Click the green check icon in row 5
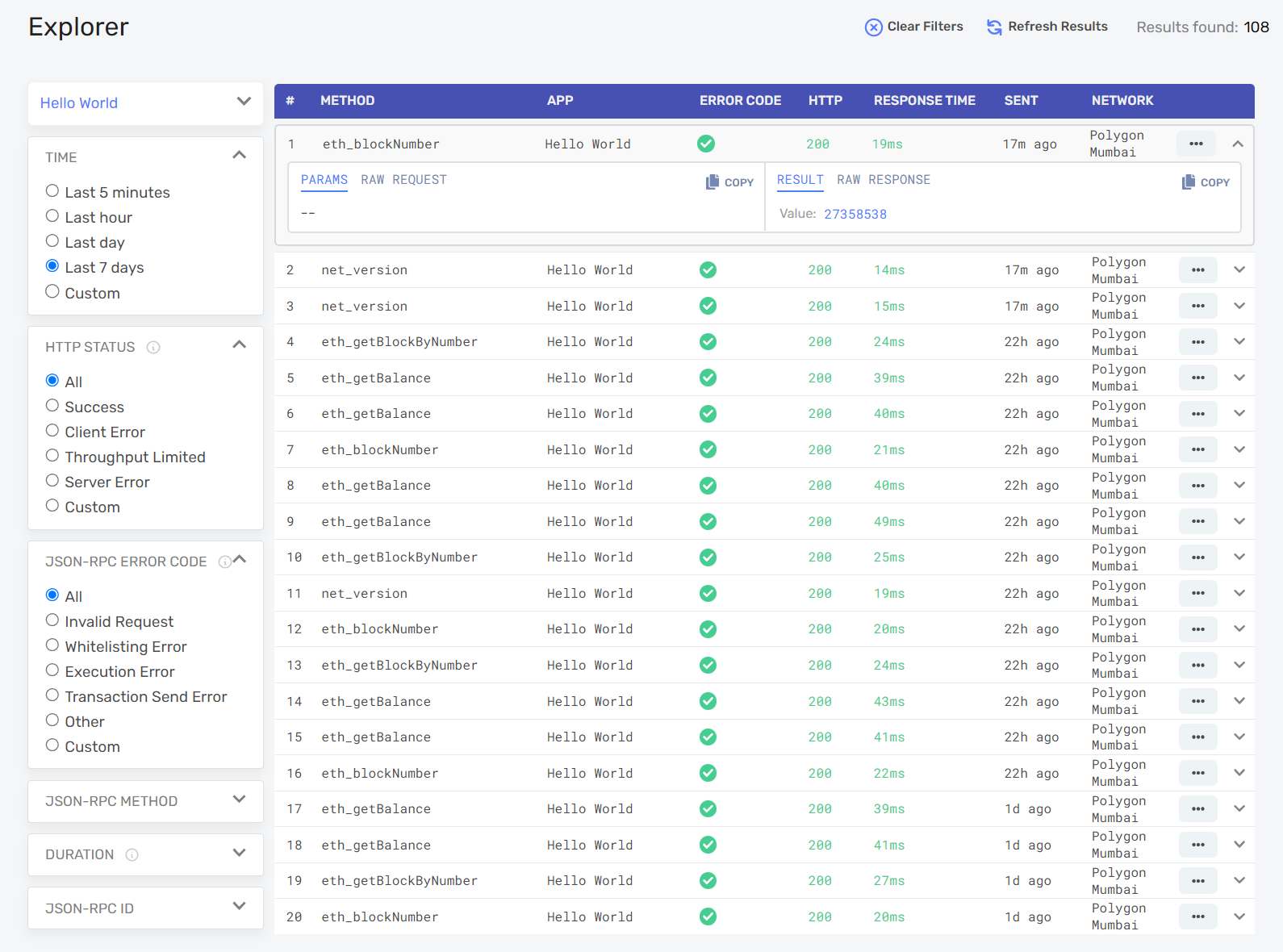Screen dimensions: 1283x952 point(708,378)
